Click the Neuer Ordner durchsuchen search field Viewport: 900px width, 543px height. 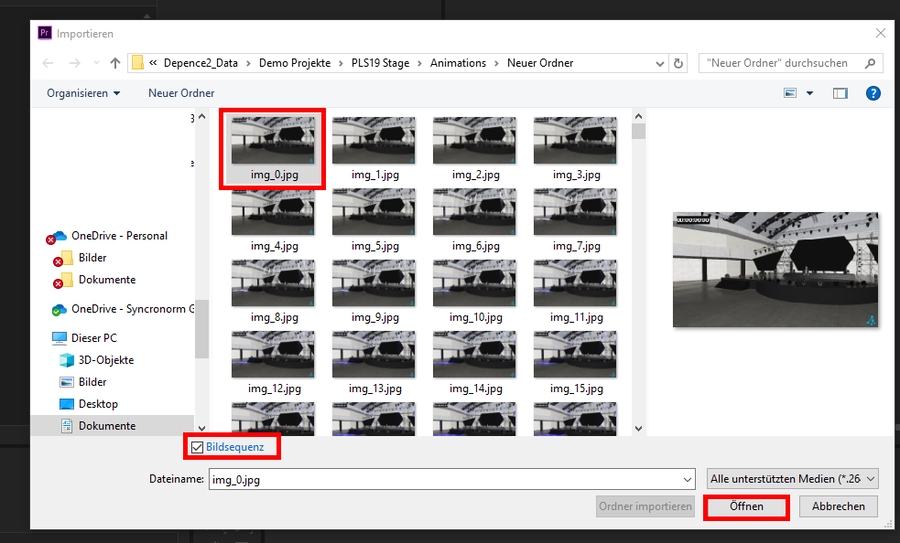[x=785, y=63]
